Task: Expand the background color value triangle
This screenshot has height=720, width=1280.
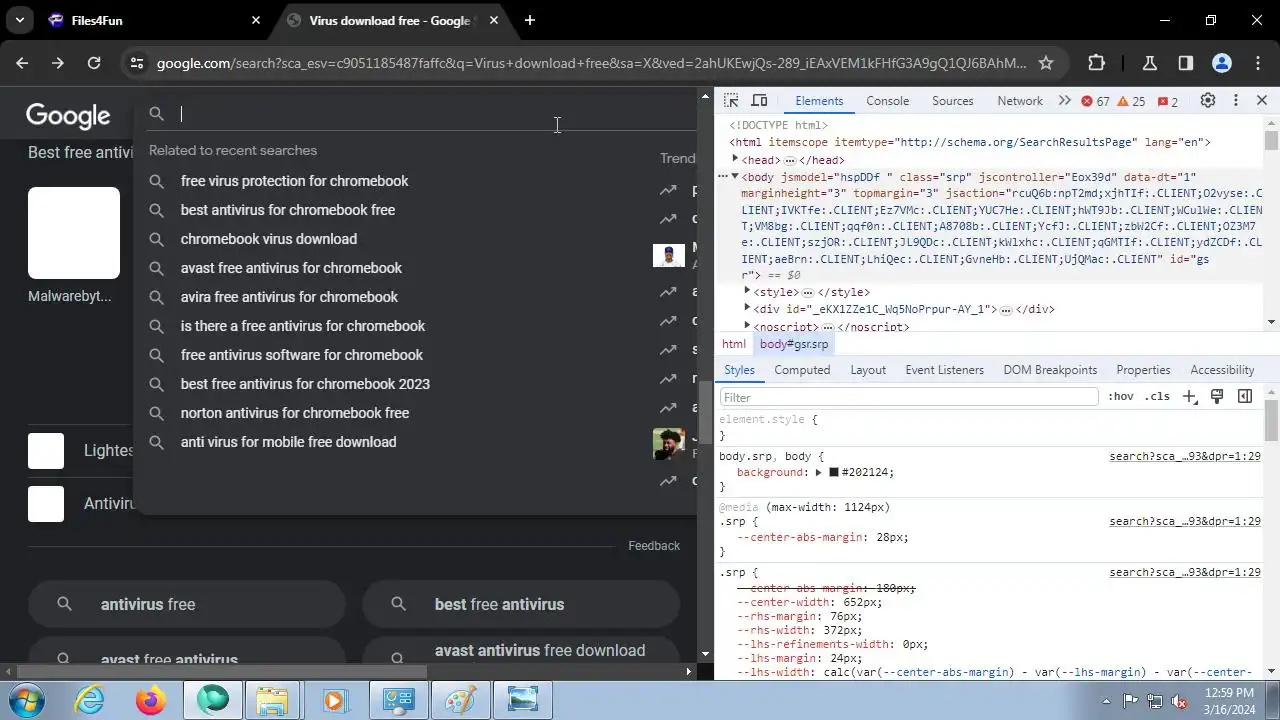Action: pos(818,472)
